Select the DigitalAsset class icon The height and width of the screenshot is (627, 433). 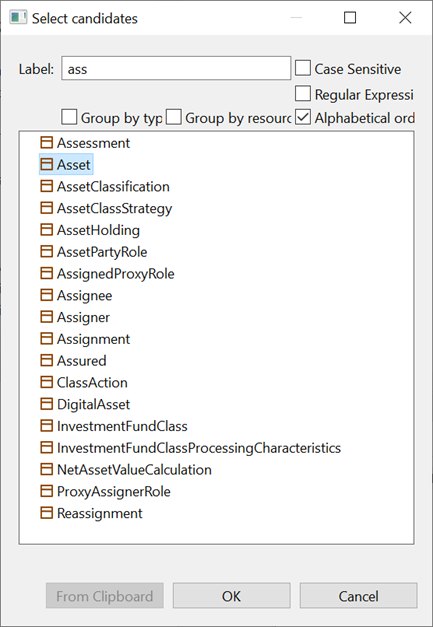[x=47, y=404]
